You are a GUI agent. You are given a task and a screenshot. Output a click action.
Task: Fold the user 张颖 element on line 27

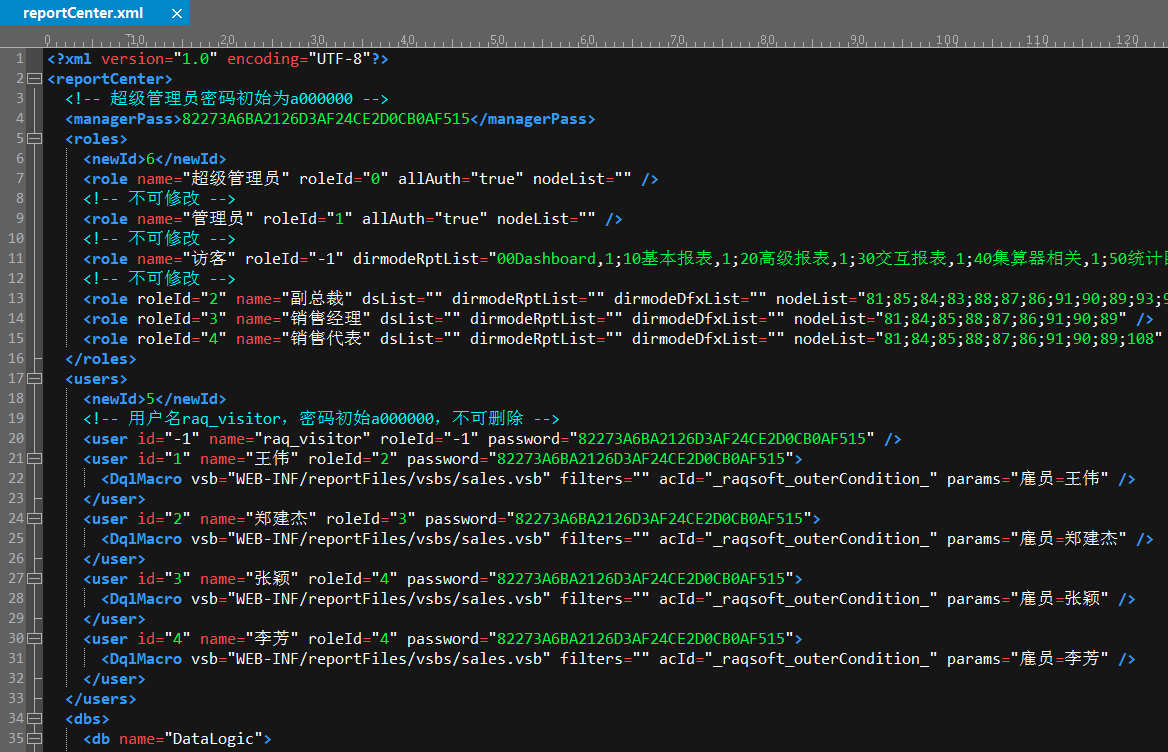[34, 579]
